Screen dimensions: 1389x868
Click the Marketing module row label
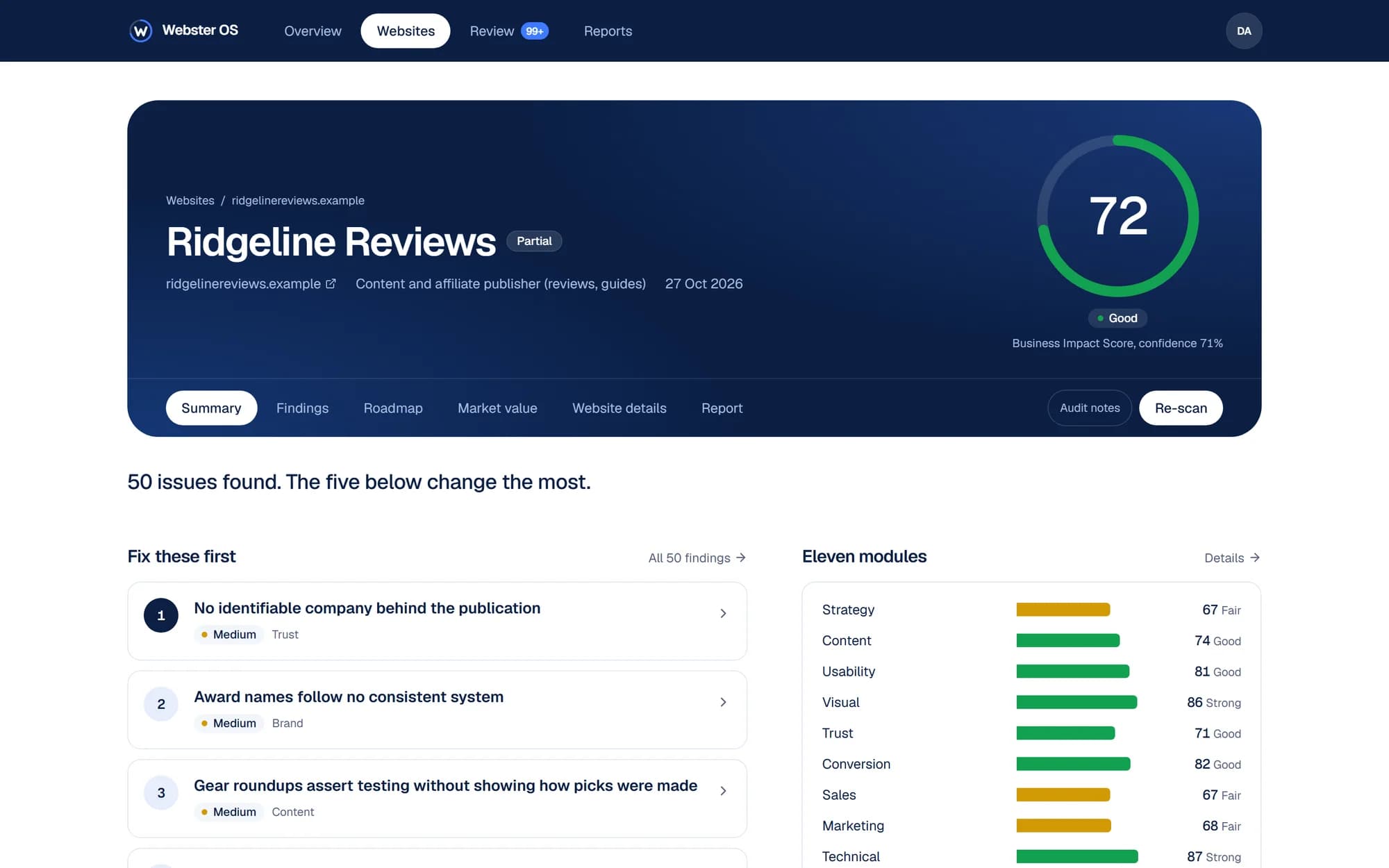(853, 826)
